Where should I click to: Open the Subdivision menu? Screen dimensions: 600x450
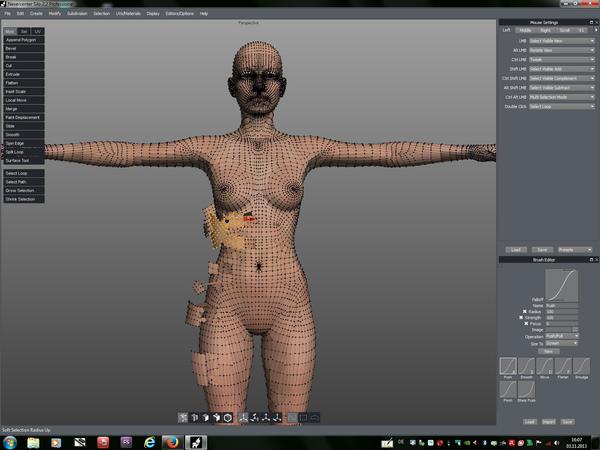[x=77, y=13]
